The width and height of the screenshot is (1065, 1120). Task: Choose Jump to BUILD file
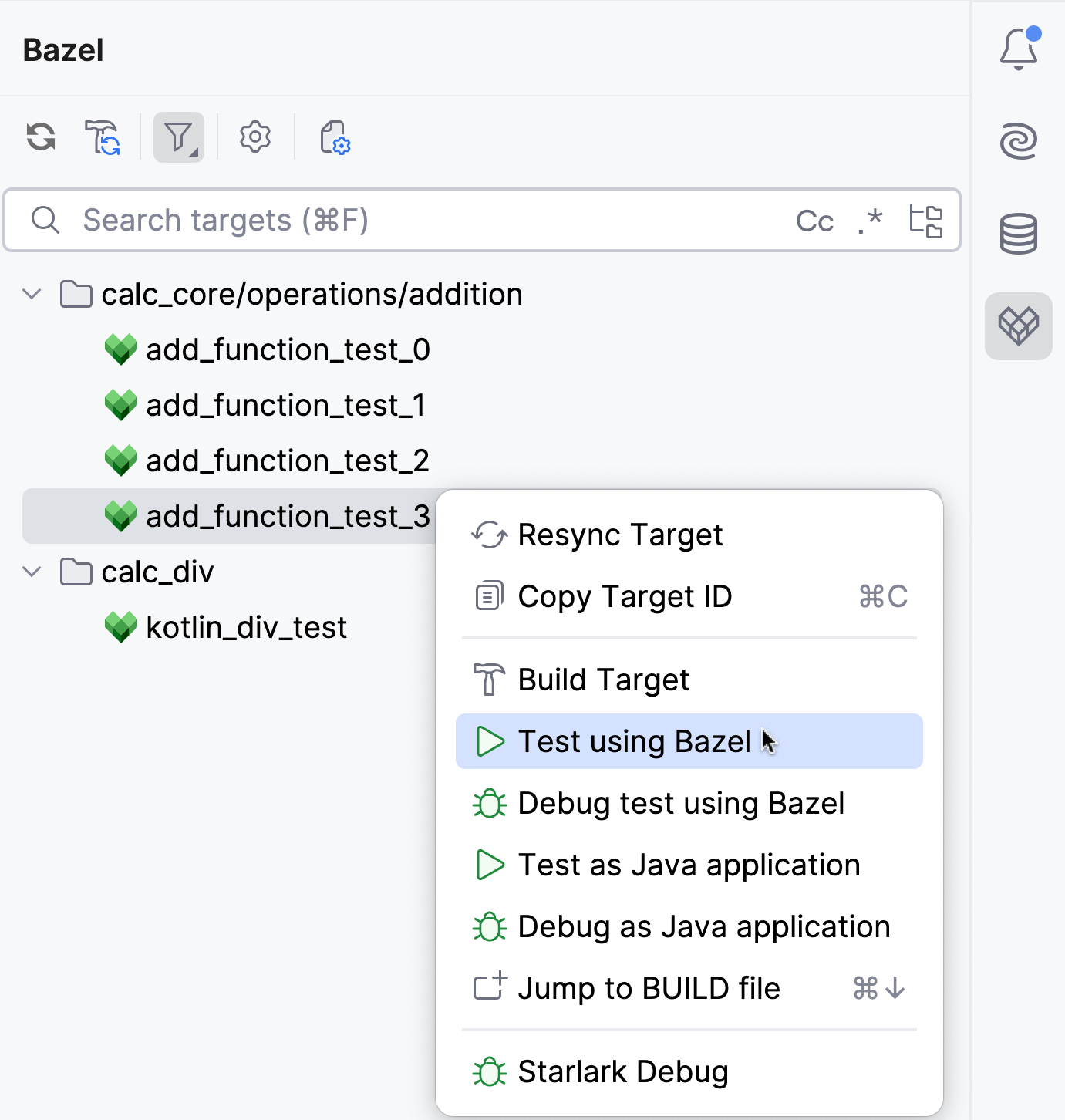click(x=689, y=988)
